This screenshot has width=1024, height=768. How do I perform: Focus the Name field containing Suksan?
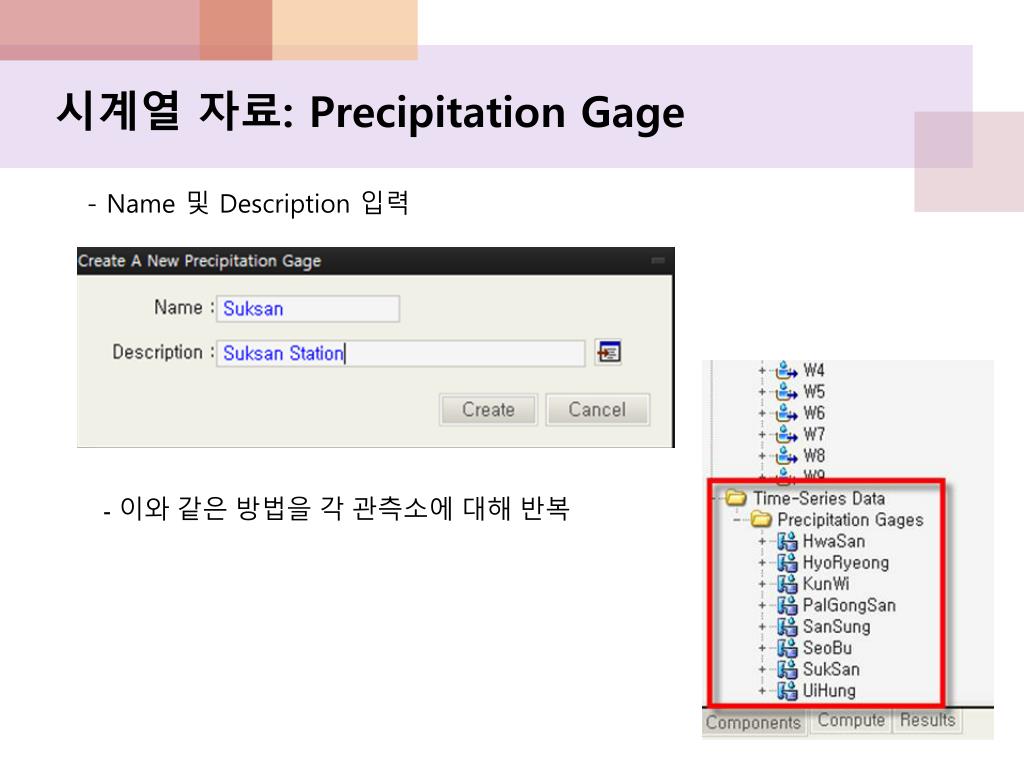pos(308,308)
